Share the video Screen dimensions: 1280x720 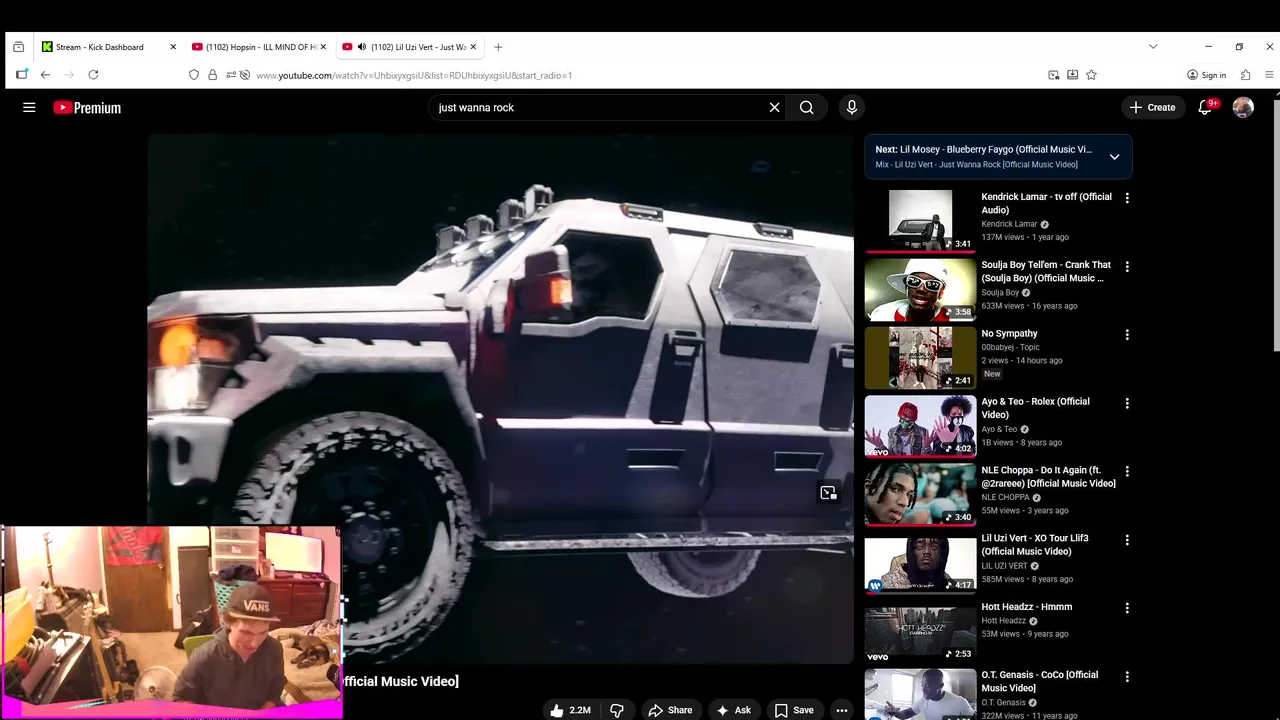coord(669,710)
